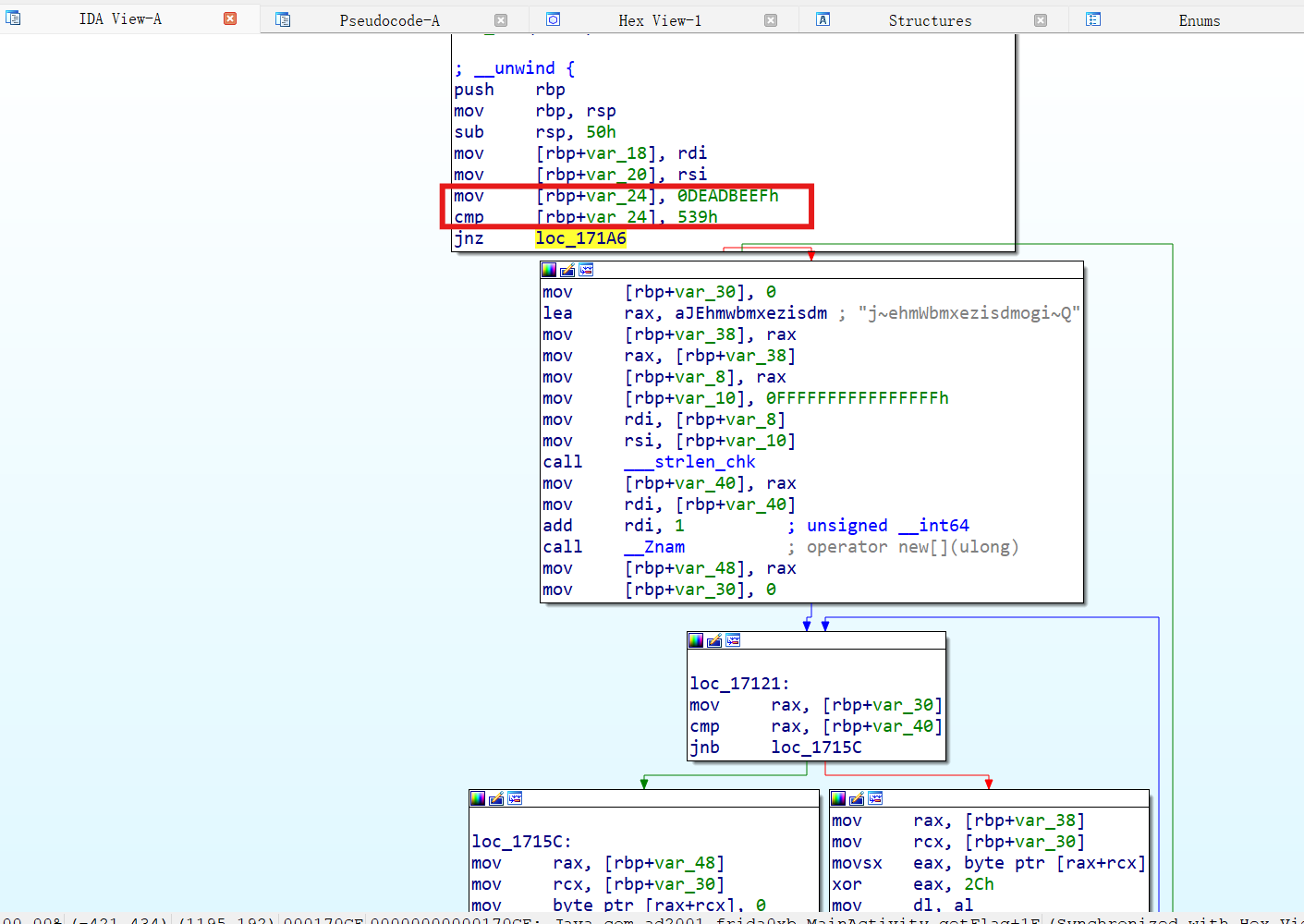Click the Hex View-1 tab icon
This screenshot has width=1304, height=924.
point(554,19)
